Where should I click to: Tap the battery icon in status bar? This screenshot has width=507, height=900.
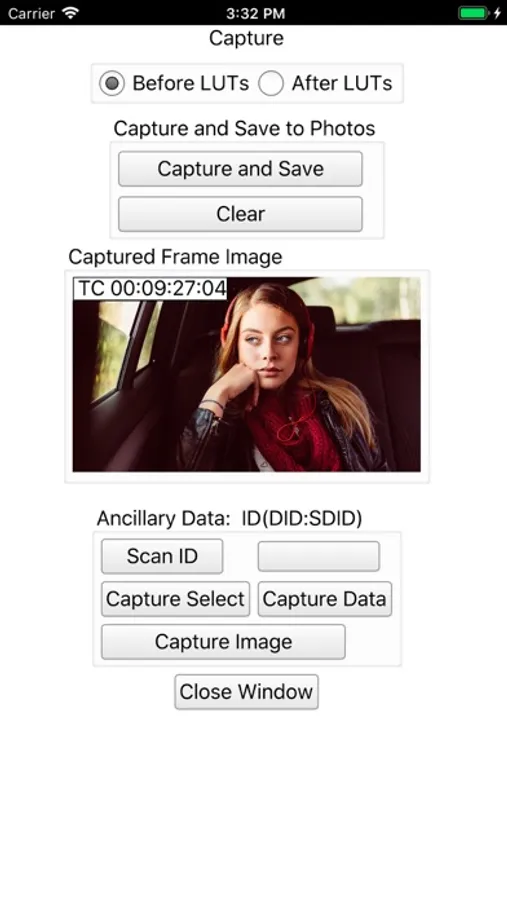[x=474, y=13]
